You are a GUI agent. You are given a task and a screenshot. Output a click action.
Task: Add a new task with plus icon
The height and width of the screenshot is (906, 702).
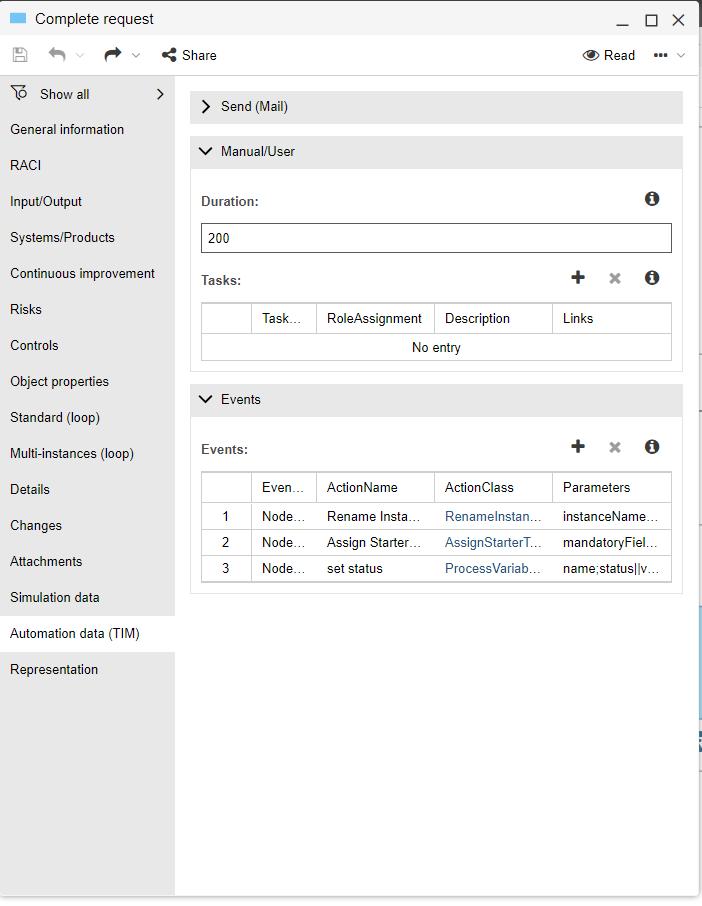tap(578, 278)
